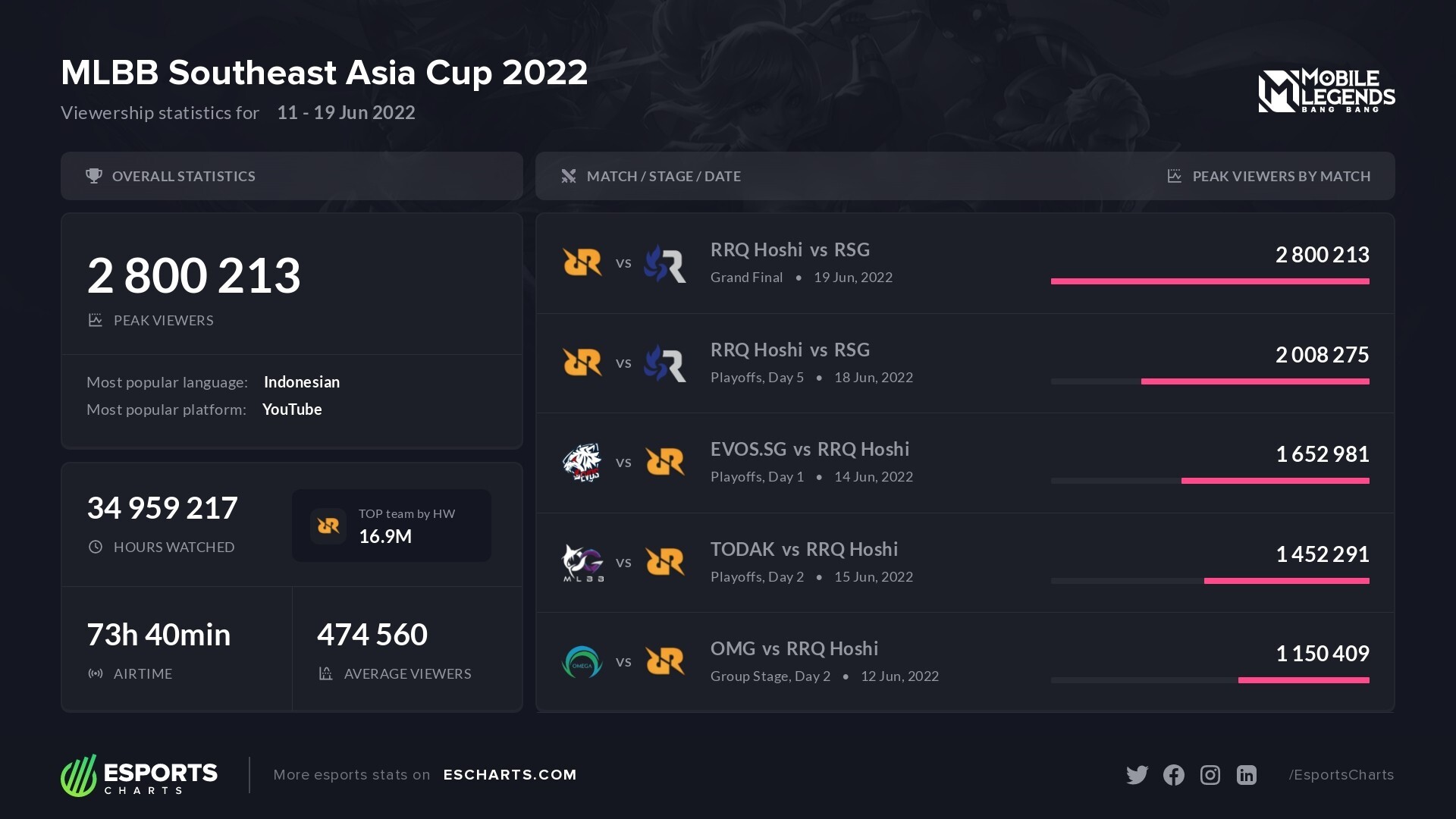Viewport: 1456px width, 819px height.
Task: Click the 1 150 409 viewers bar
Action: [x=1303, y=680]
